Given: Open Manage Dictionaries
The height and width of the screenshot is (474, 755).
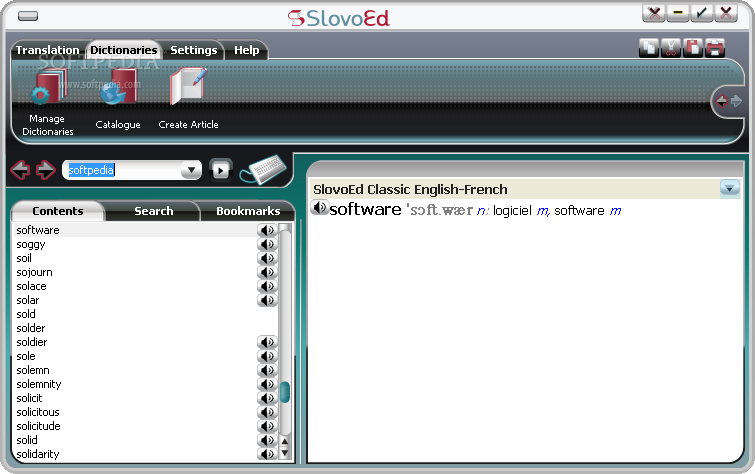Looking at the screenshot, I should tap(47, 103).
